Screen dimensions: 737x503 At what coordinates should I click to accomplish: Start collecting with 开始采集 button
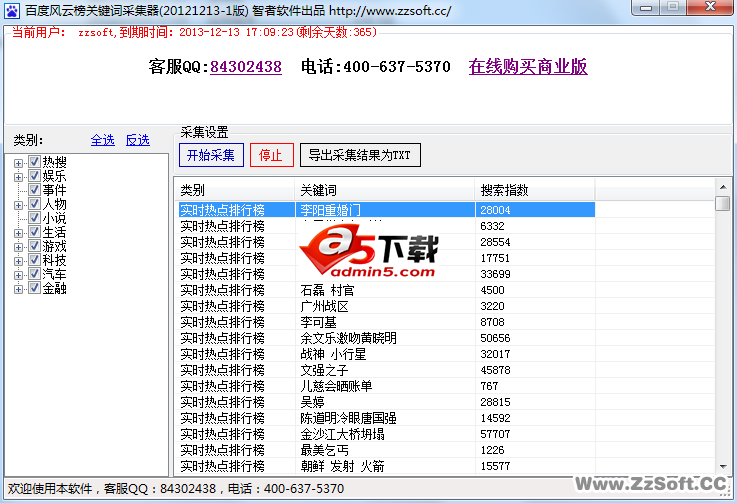(211, 155)
